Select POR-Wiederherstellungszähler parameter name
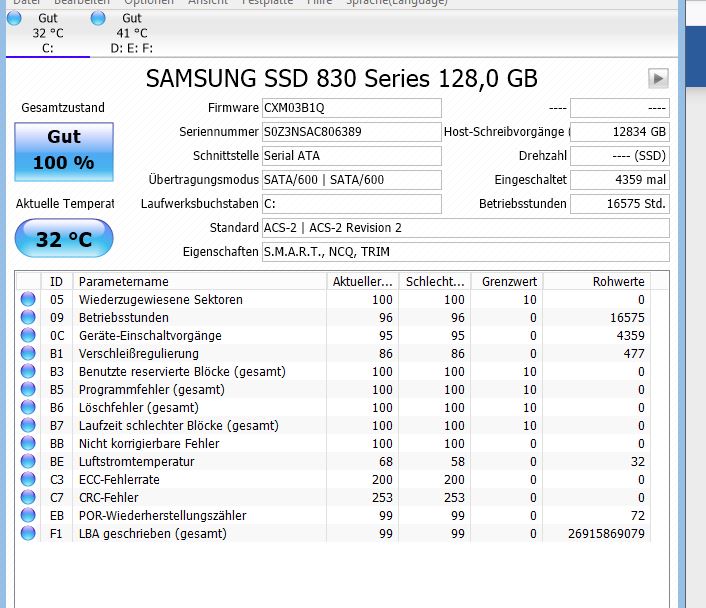 pos(163,516)
